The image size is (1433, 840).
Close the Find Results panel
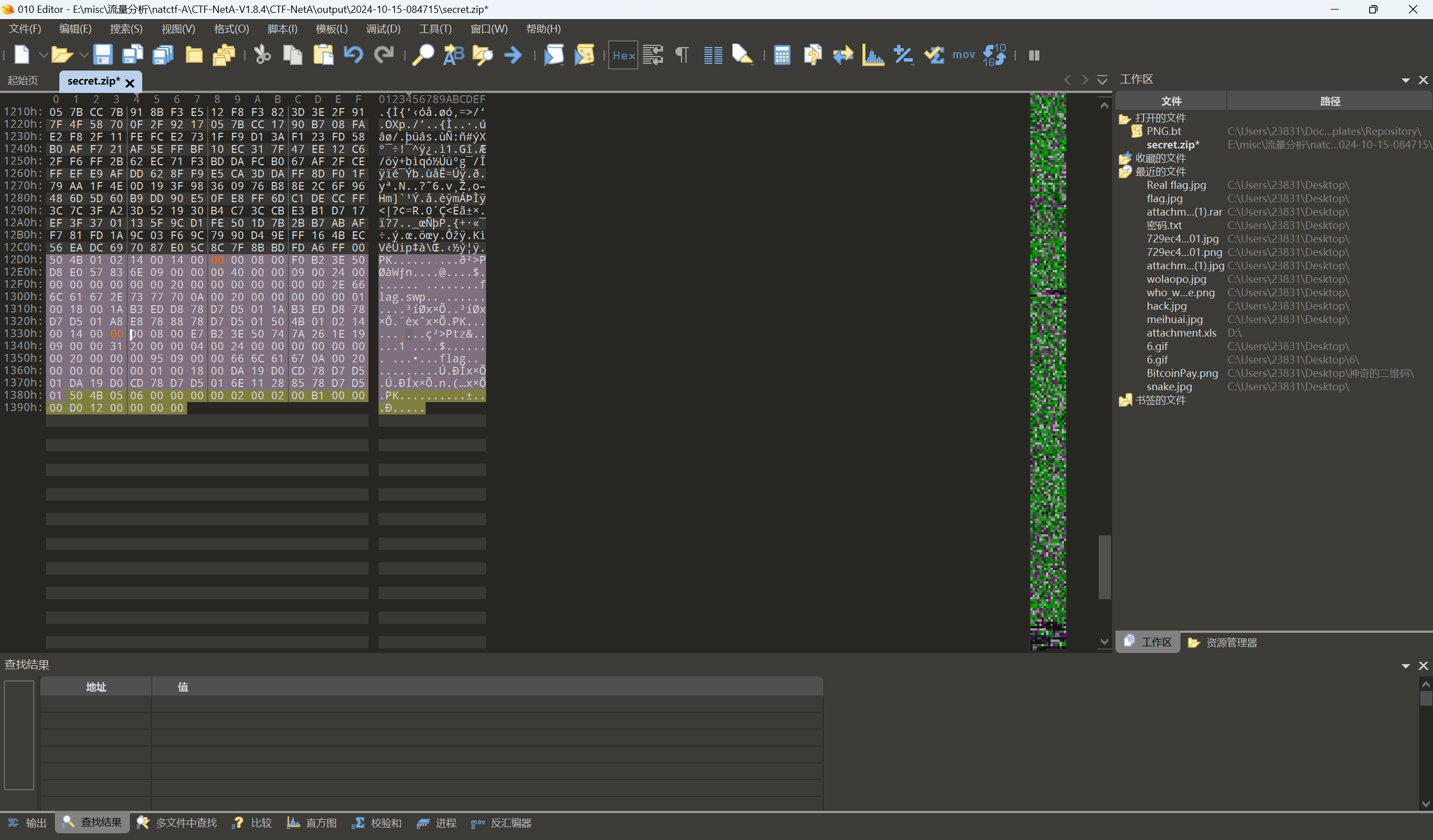(x=1423, y=665)
